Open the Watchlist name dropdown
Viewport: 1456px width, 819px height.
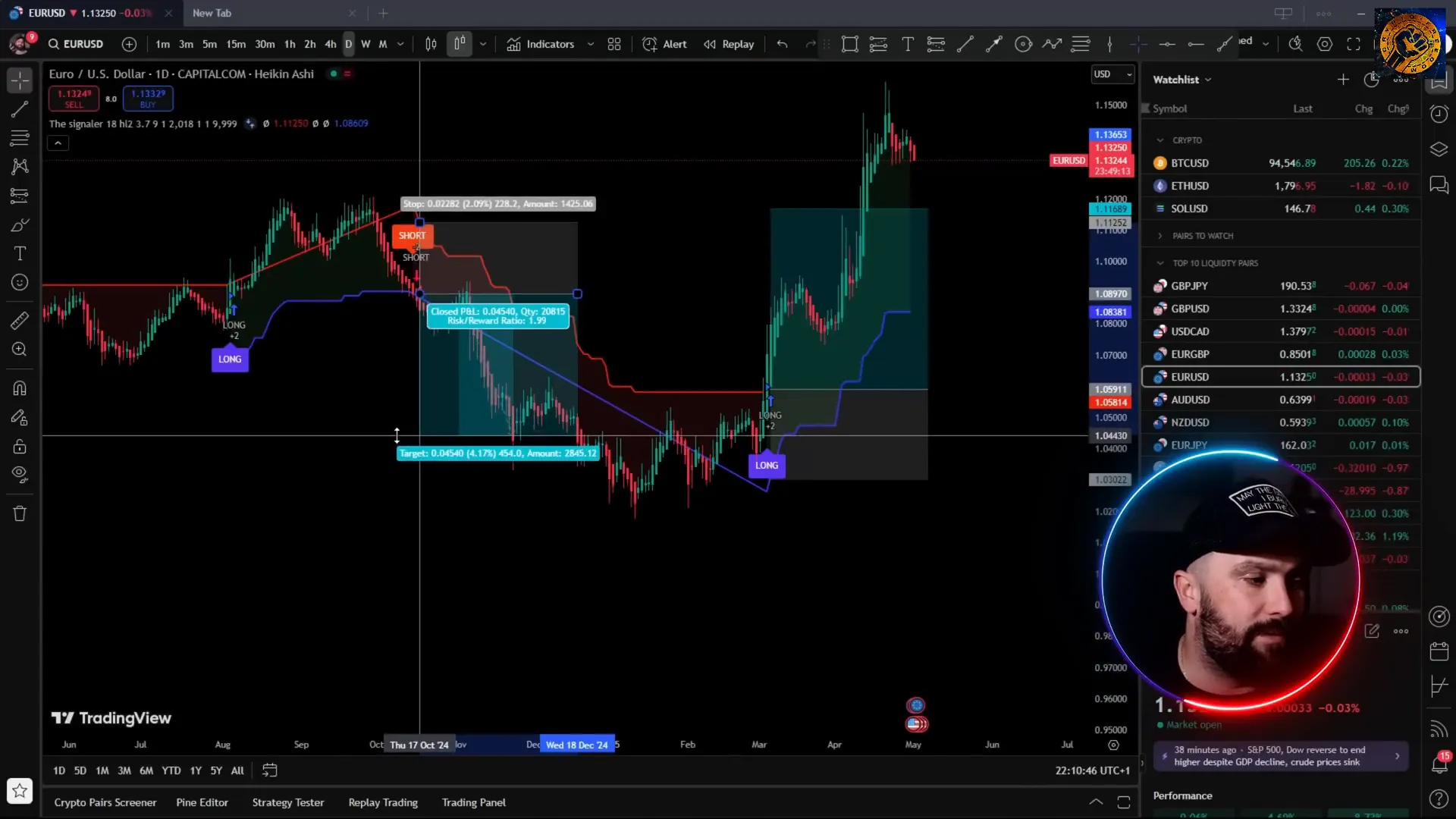1182,80
